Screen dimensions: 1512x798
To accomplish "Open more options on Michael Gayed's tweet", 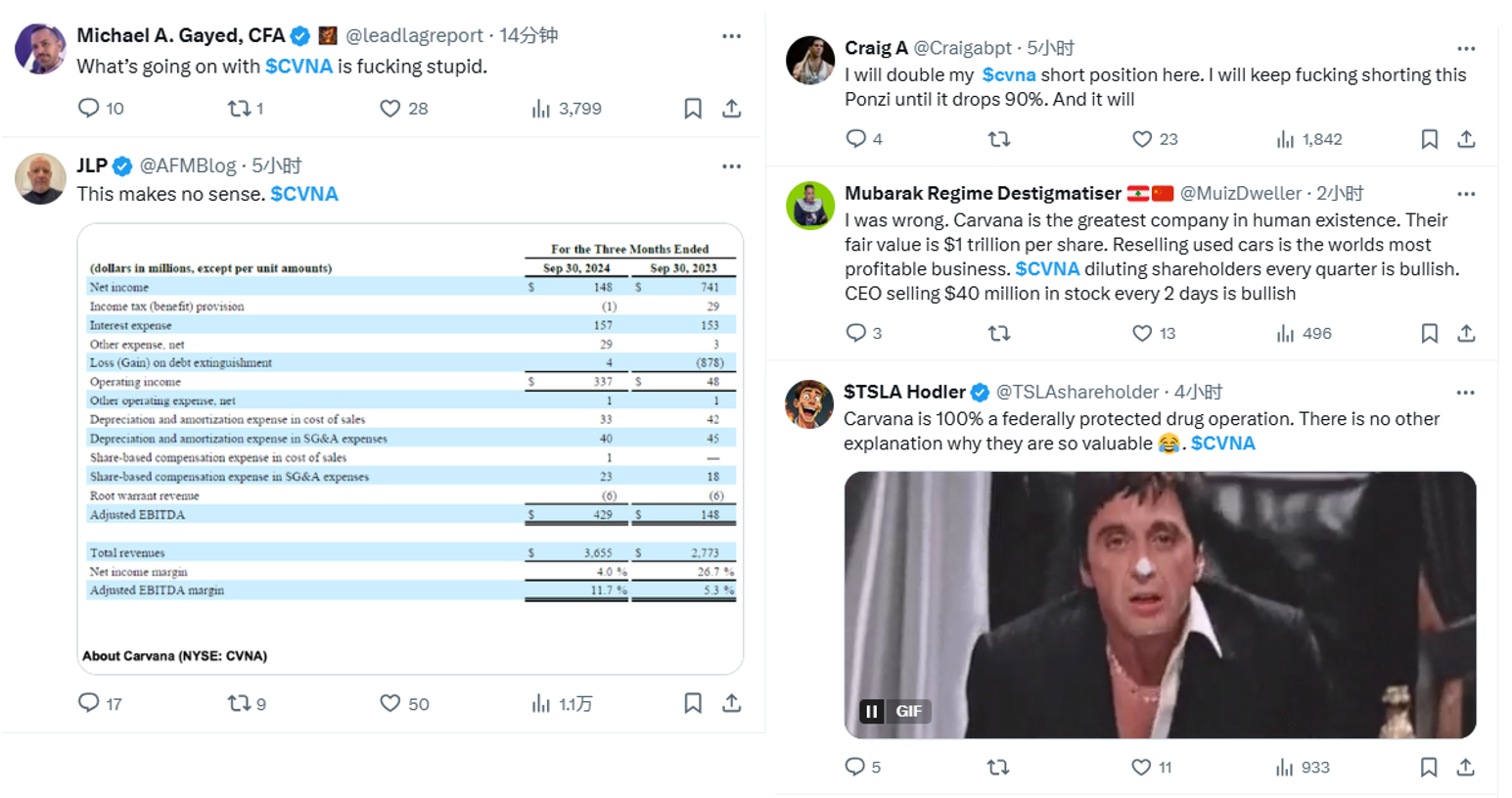I will tap(732, 36).
